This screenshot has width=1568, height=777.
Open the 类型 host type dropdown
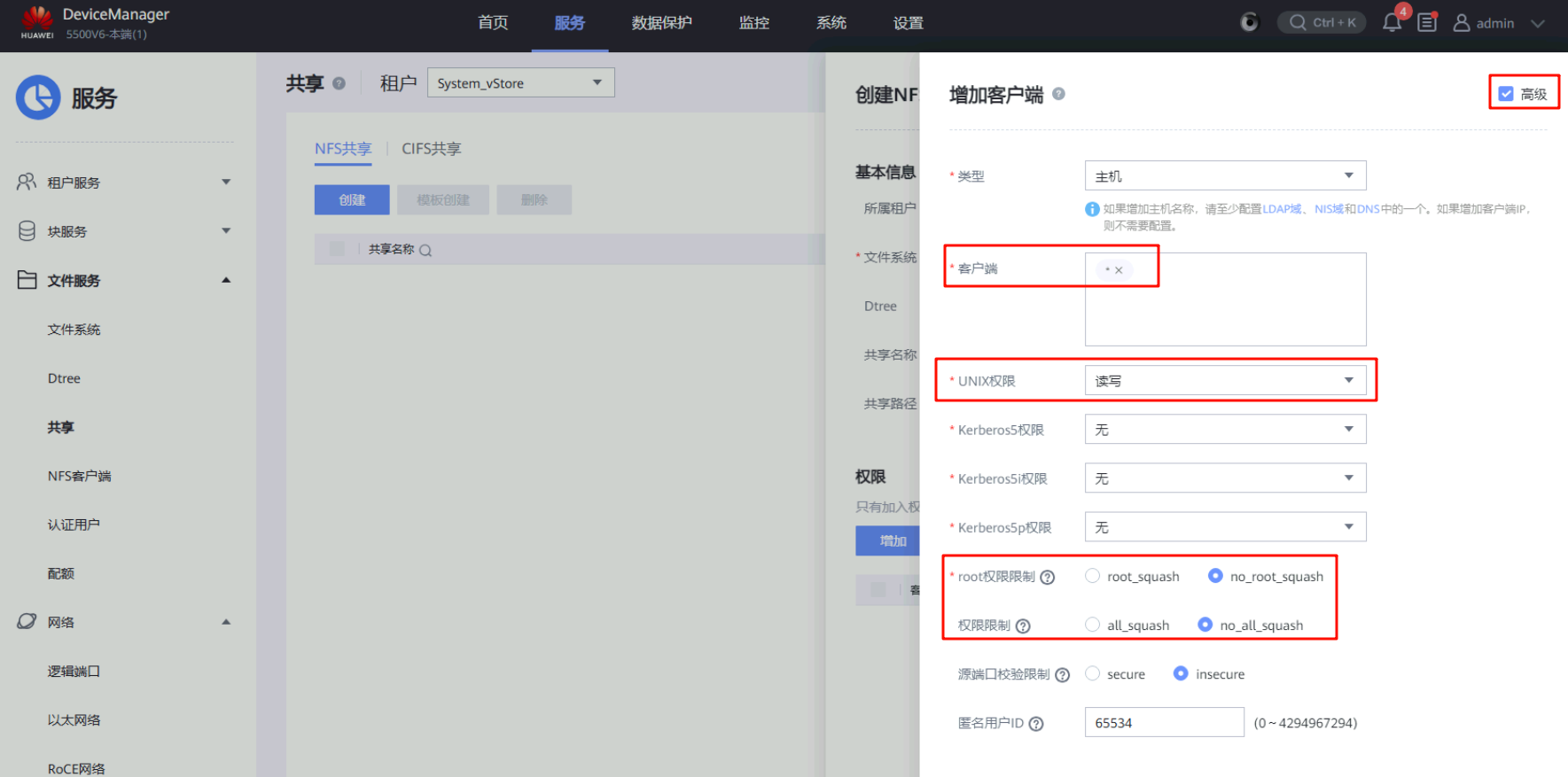click(1225, 175)
